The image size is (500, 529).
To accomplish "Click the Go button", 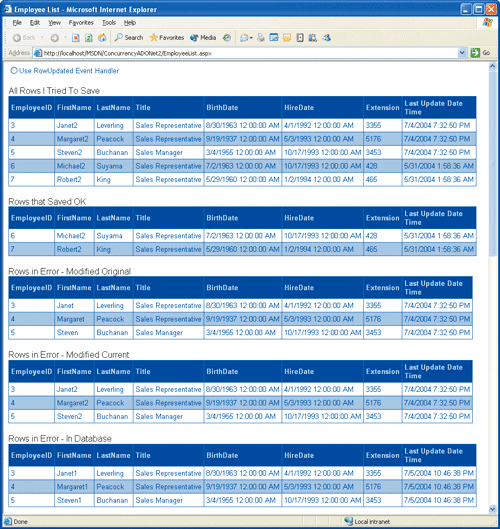I will pyautogui.click(x=480, y=53).
